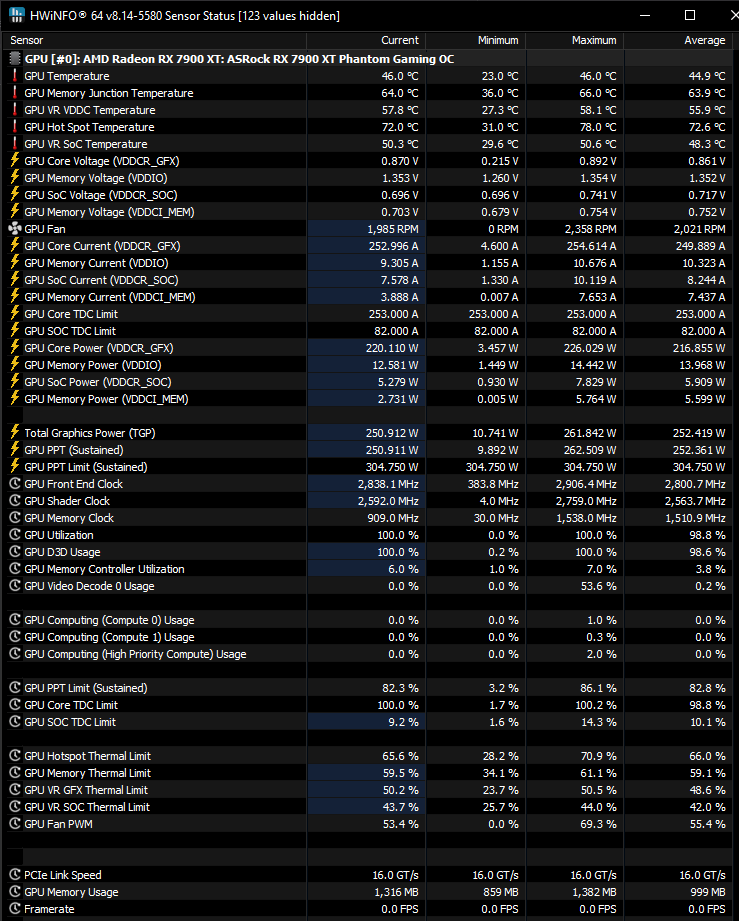
Task: Click lightning icon beside GPU Memory Voltage (VDDIO)
Action: click(15, 177)
